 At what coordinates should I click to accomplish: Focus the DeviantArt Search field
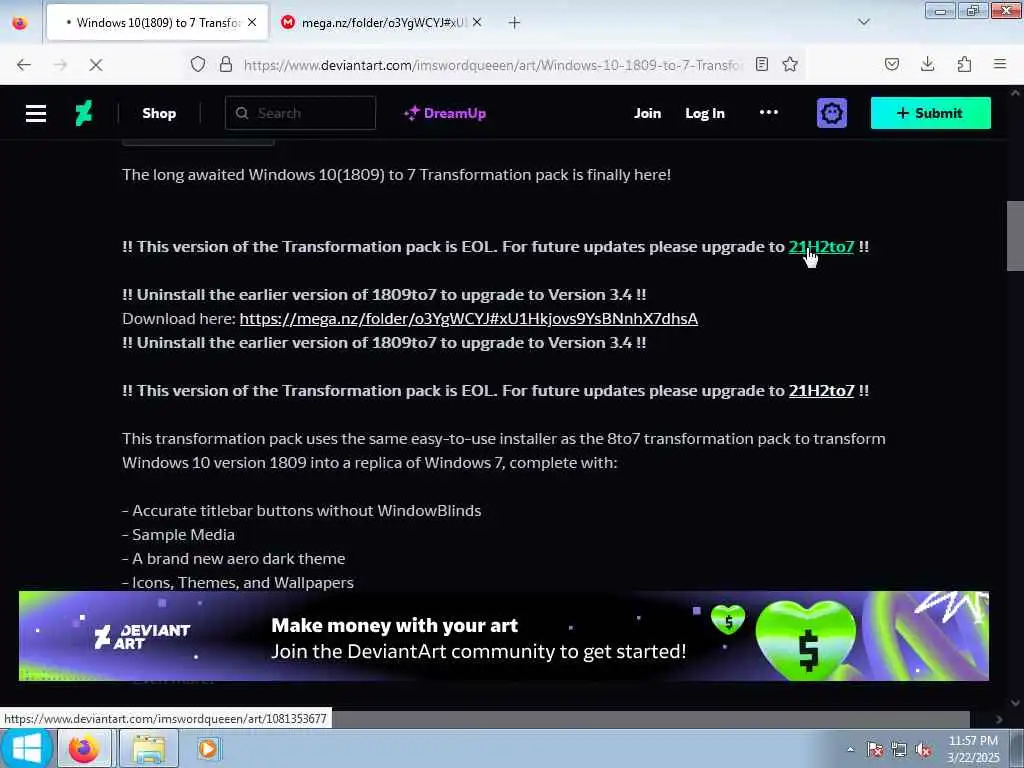pos(300,113)
